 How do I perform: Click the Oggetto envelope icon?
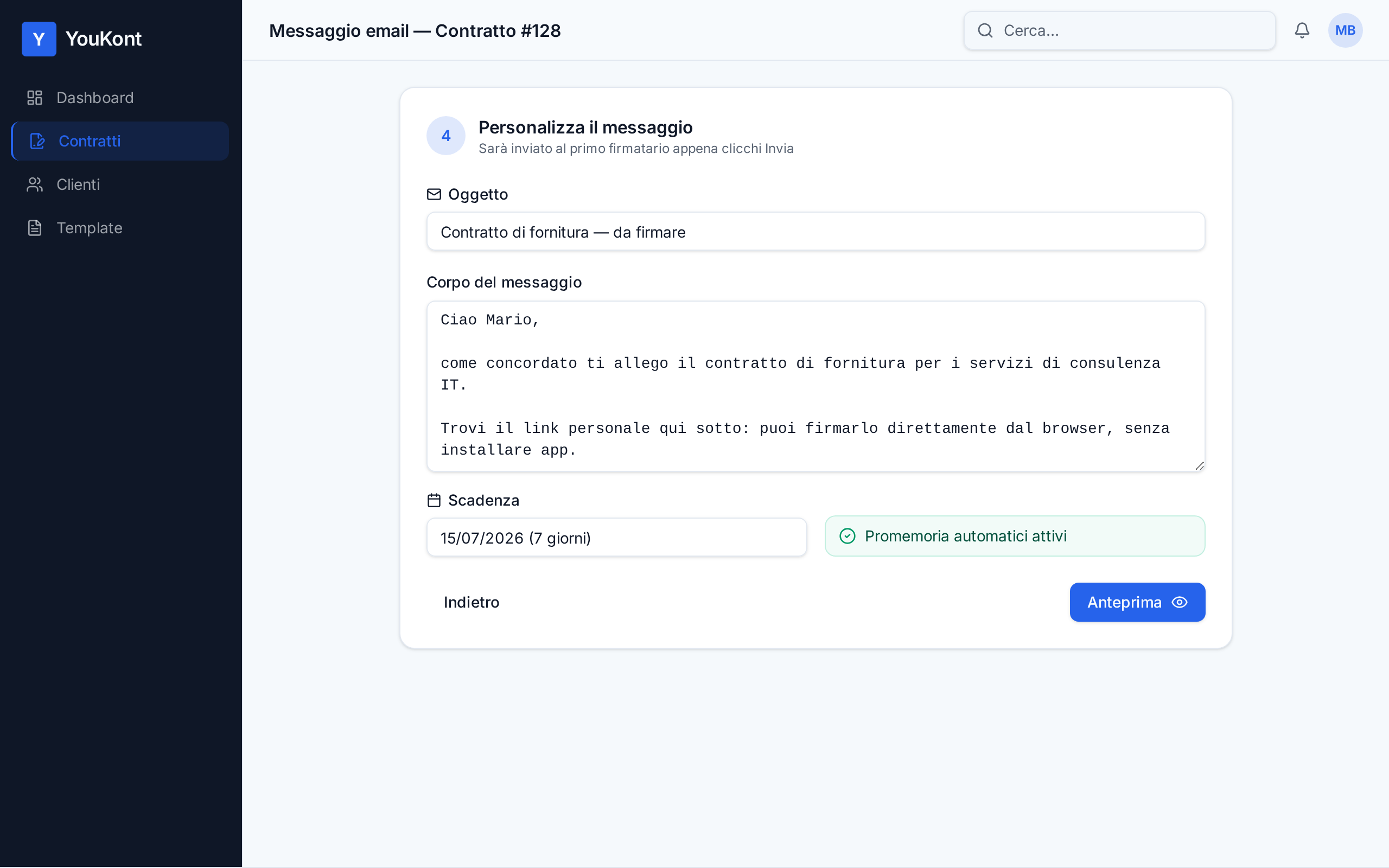pos(434,195)
